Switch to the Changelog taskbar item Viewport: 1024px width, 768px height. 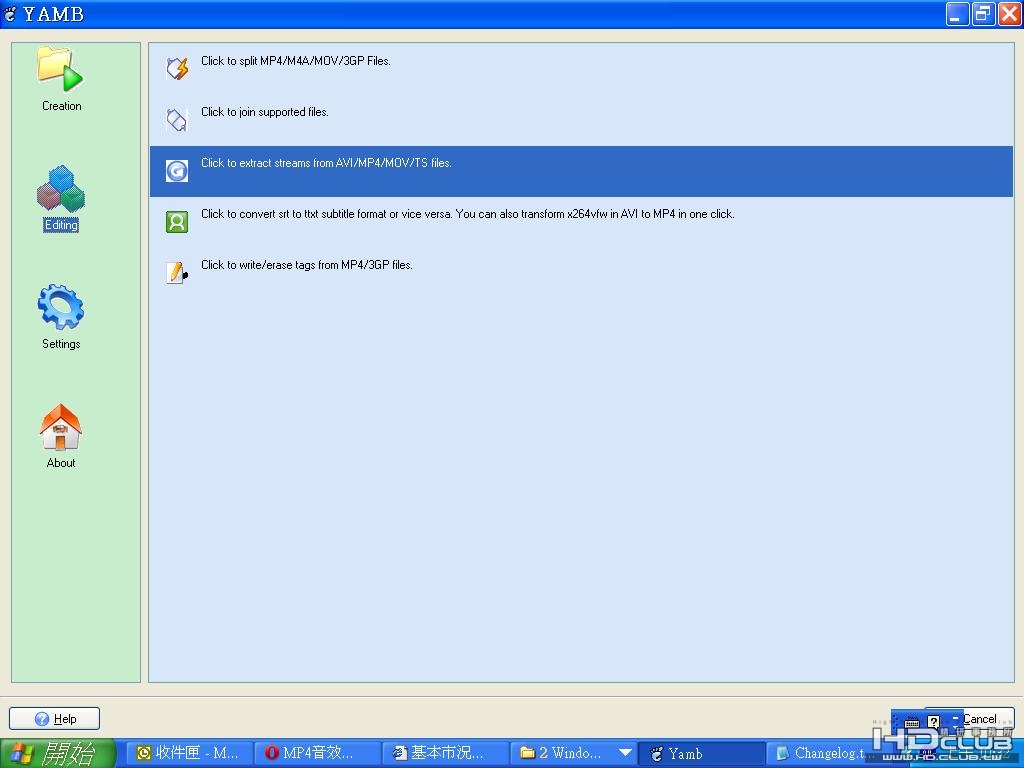[x=823, y=753]
